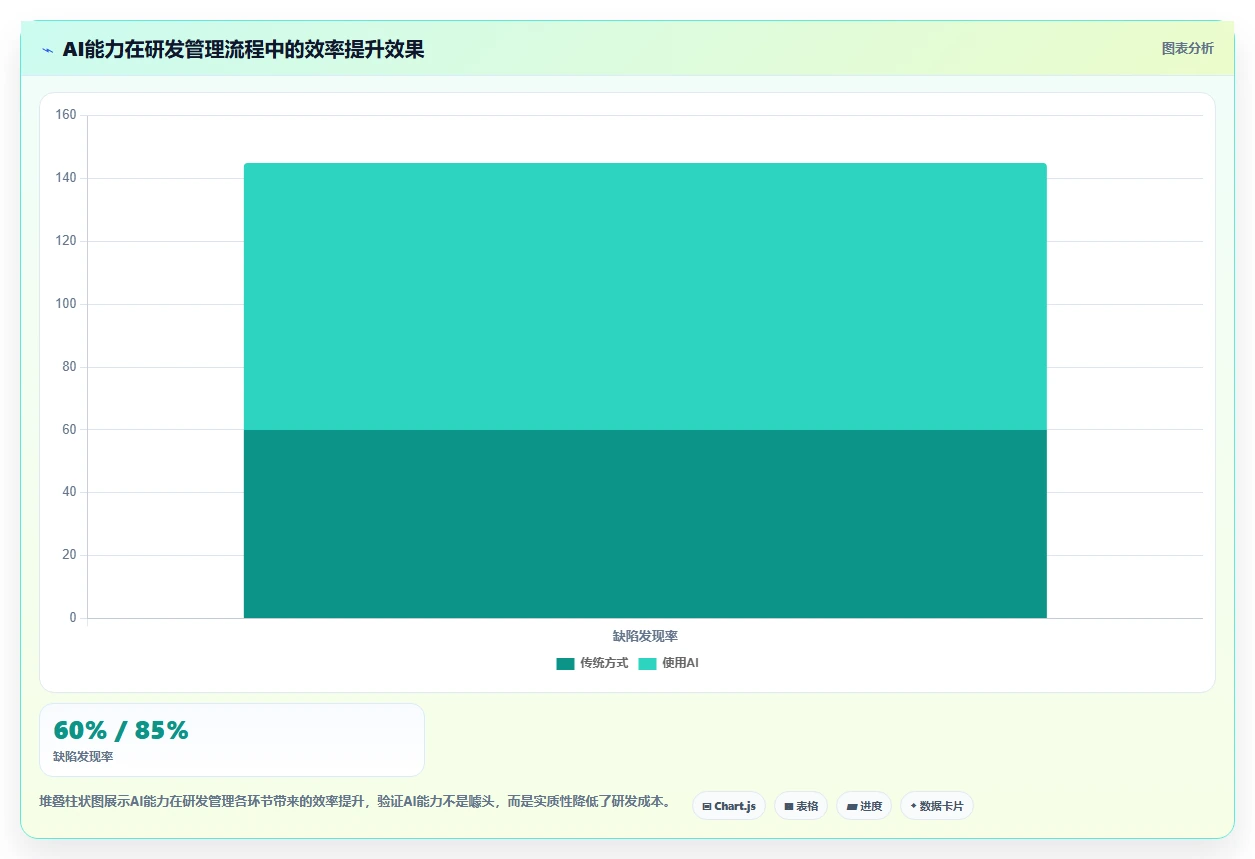1255x859 pixels.
Task: Click the y-axis value 40
Action: pos(69,492)
